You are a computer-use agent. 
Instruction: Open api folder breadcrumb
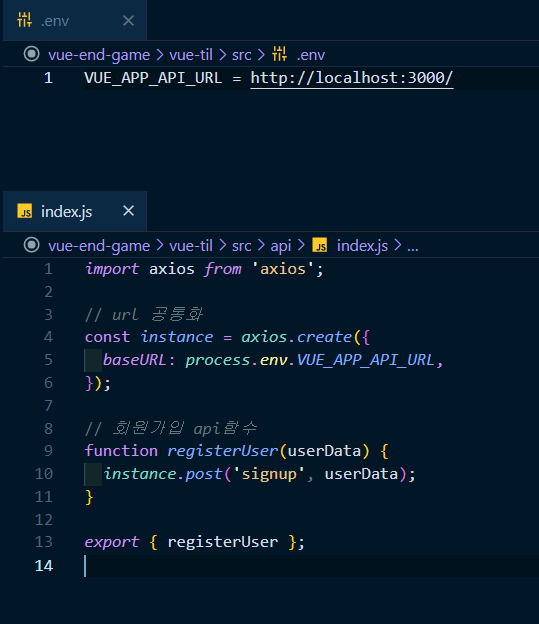[x=281, y=246]
